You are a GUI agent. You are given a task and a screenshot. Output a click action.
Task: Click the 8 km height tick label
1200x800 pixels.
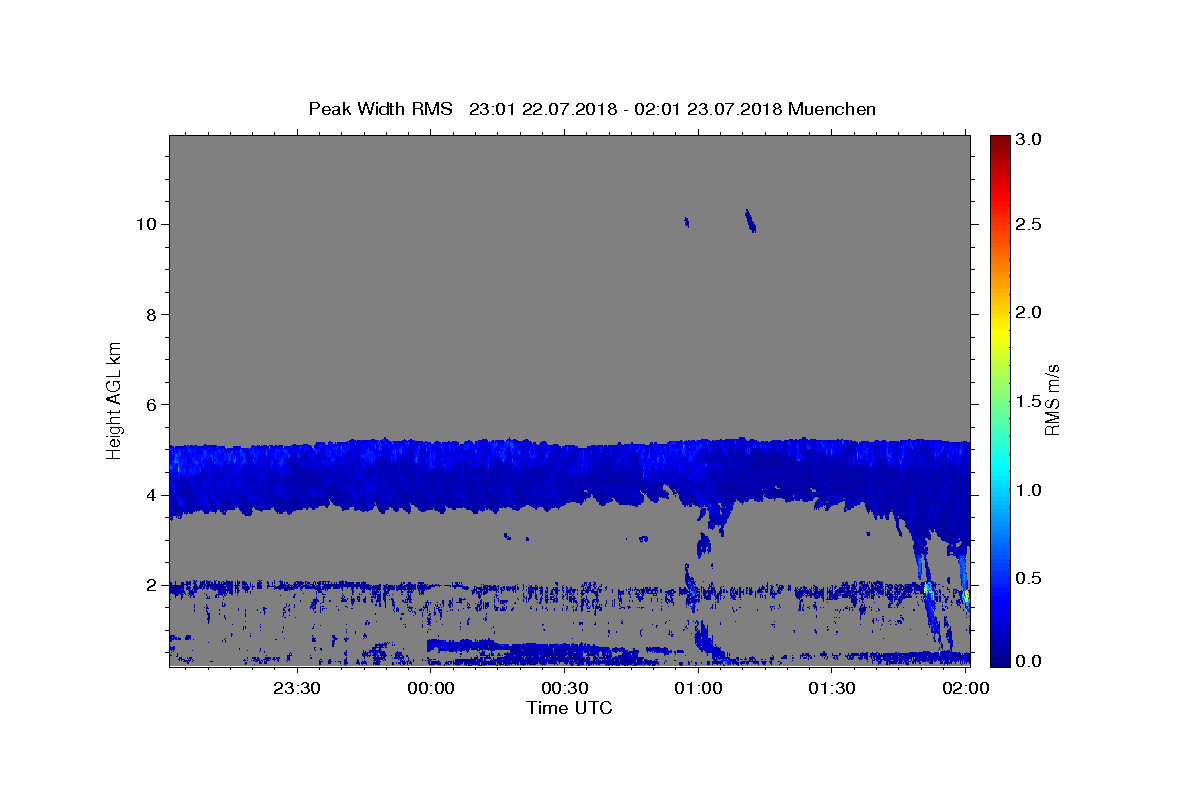click(152, 314)
